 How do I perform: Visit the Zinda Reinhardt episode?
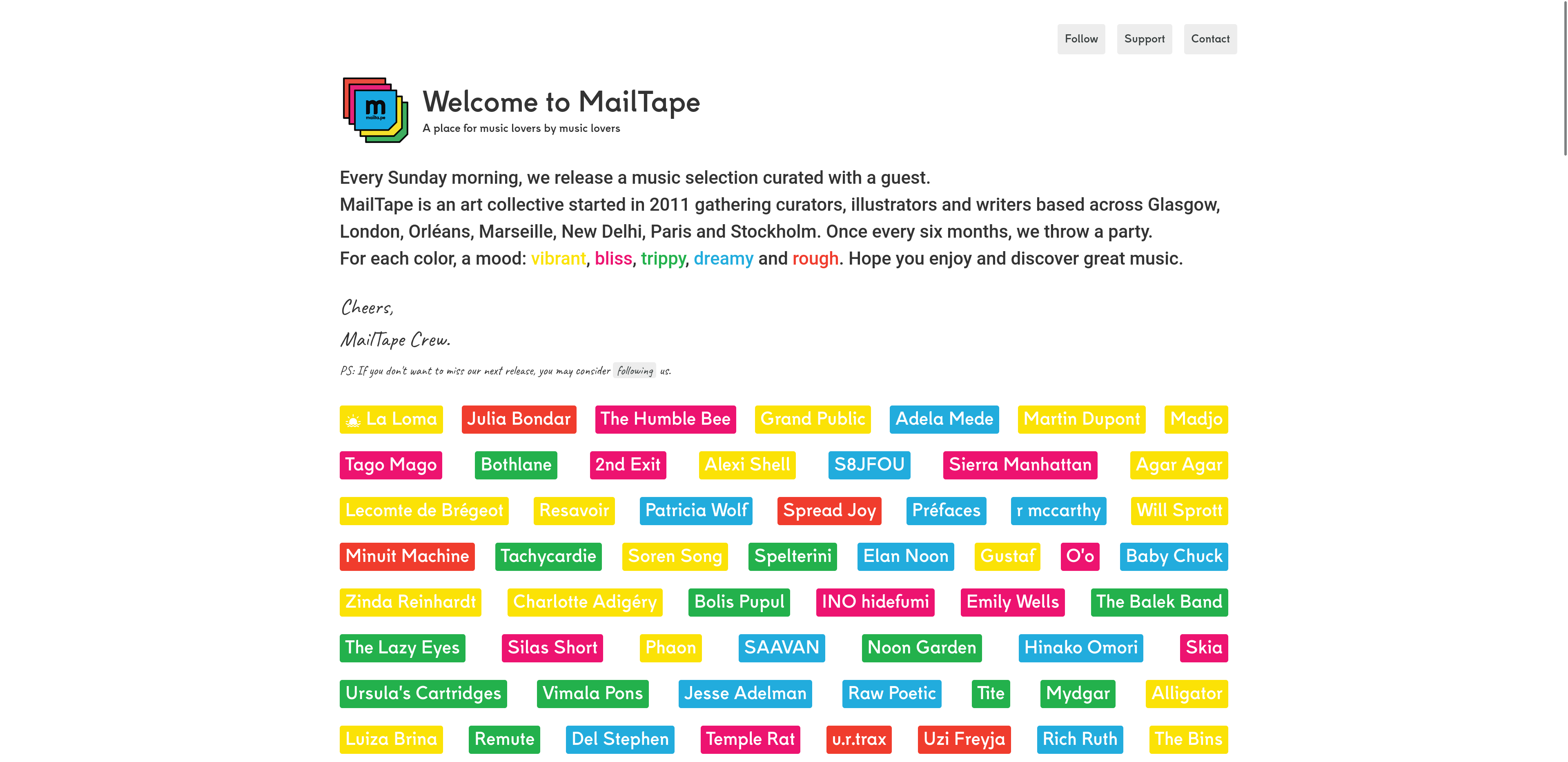[410, 602]
